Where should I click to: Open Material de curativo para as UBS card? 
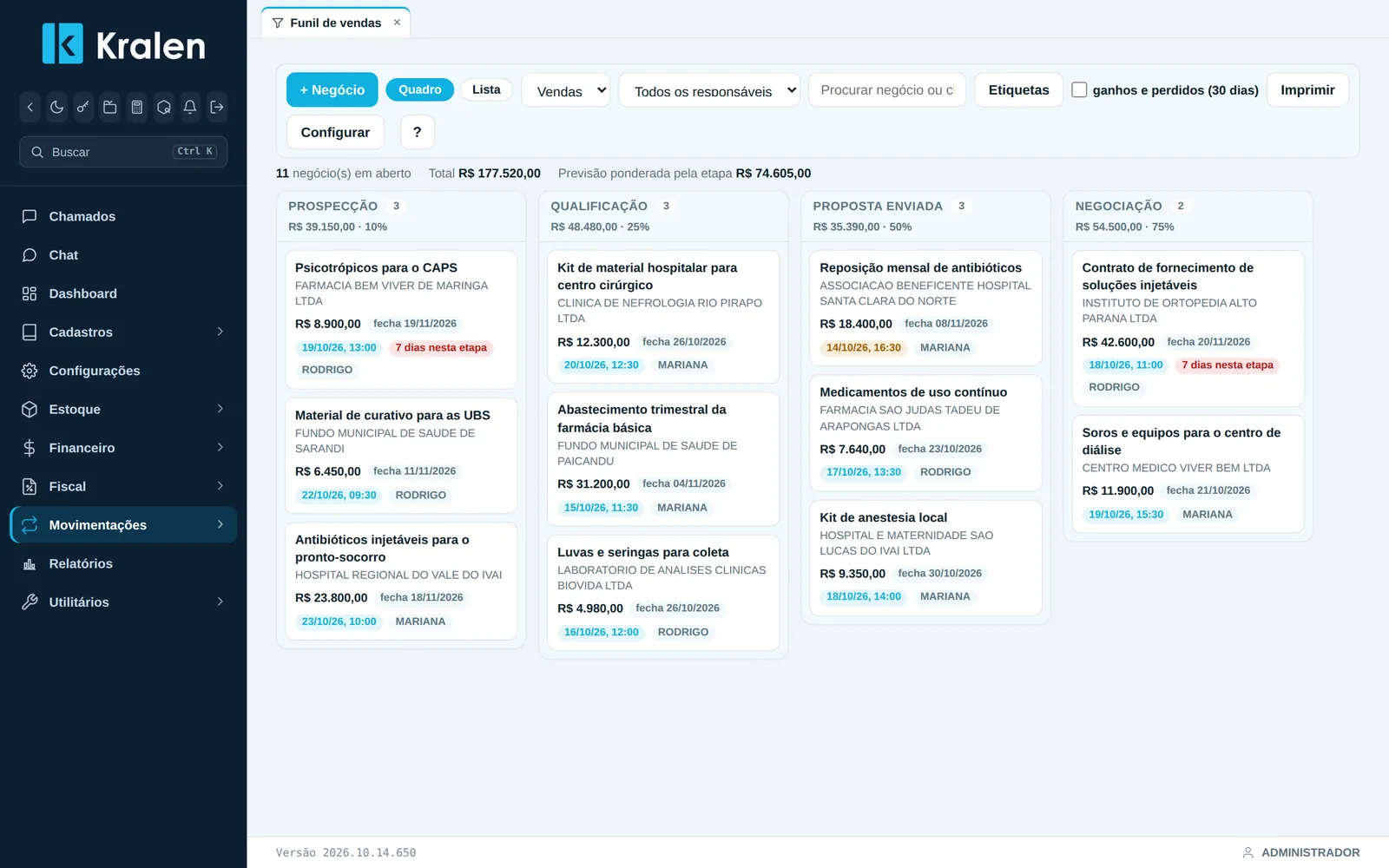pos(401,456)
